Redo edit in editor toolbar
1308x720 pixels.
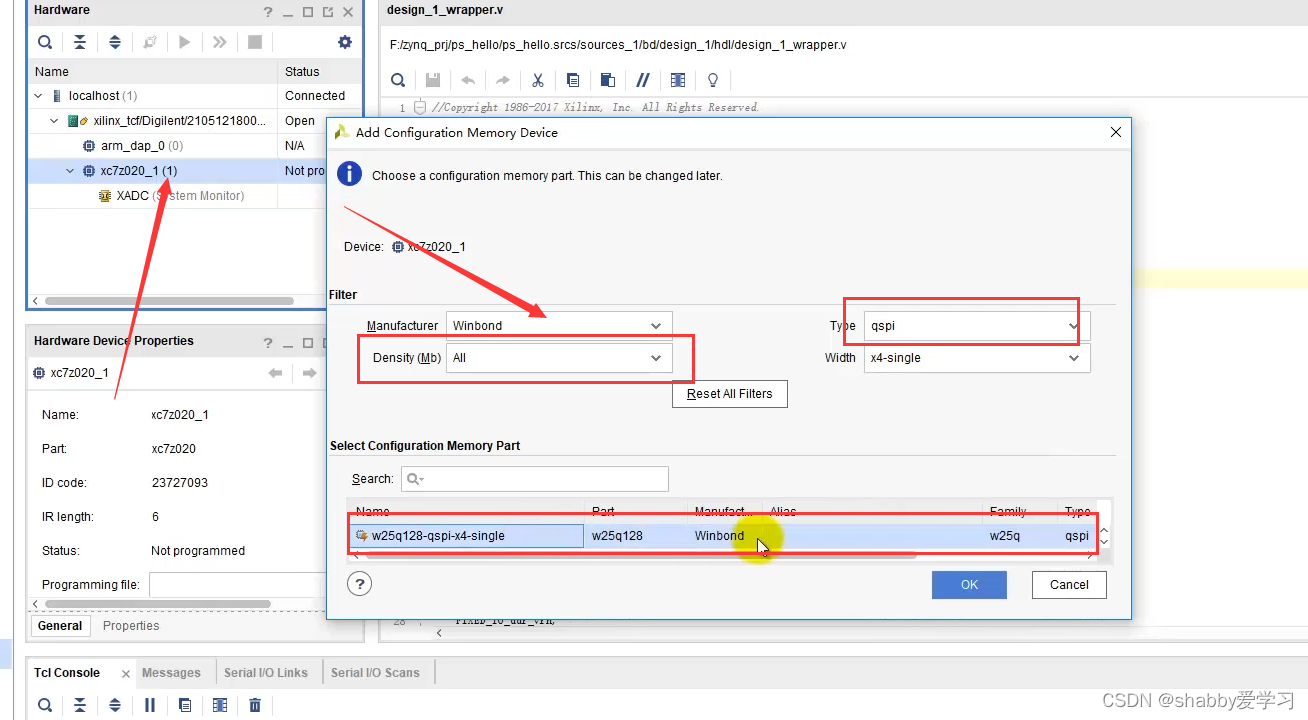[503, 80]
